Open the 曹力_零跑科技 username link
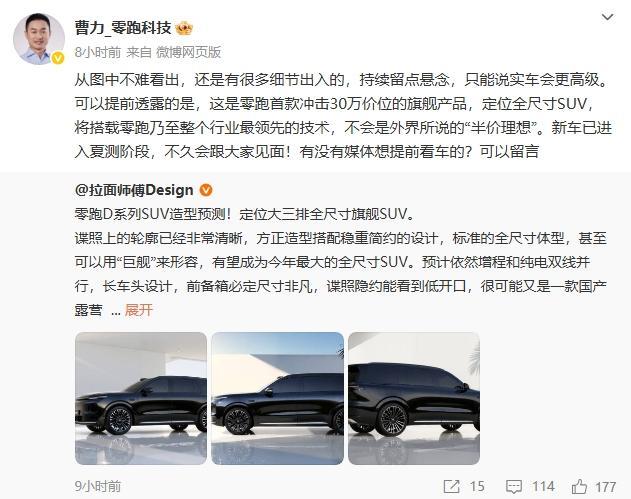631x499 pixels. (123, 28)
